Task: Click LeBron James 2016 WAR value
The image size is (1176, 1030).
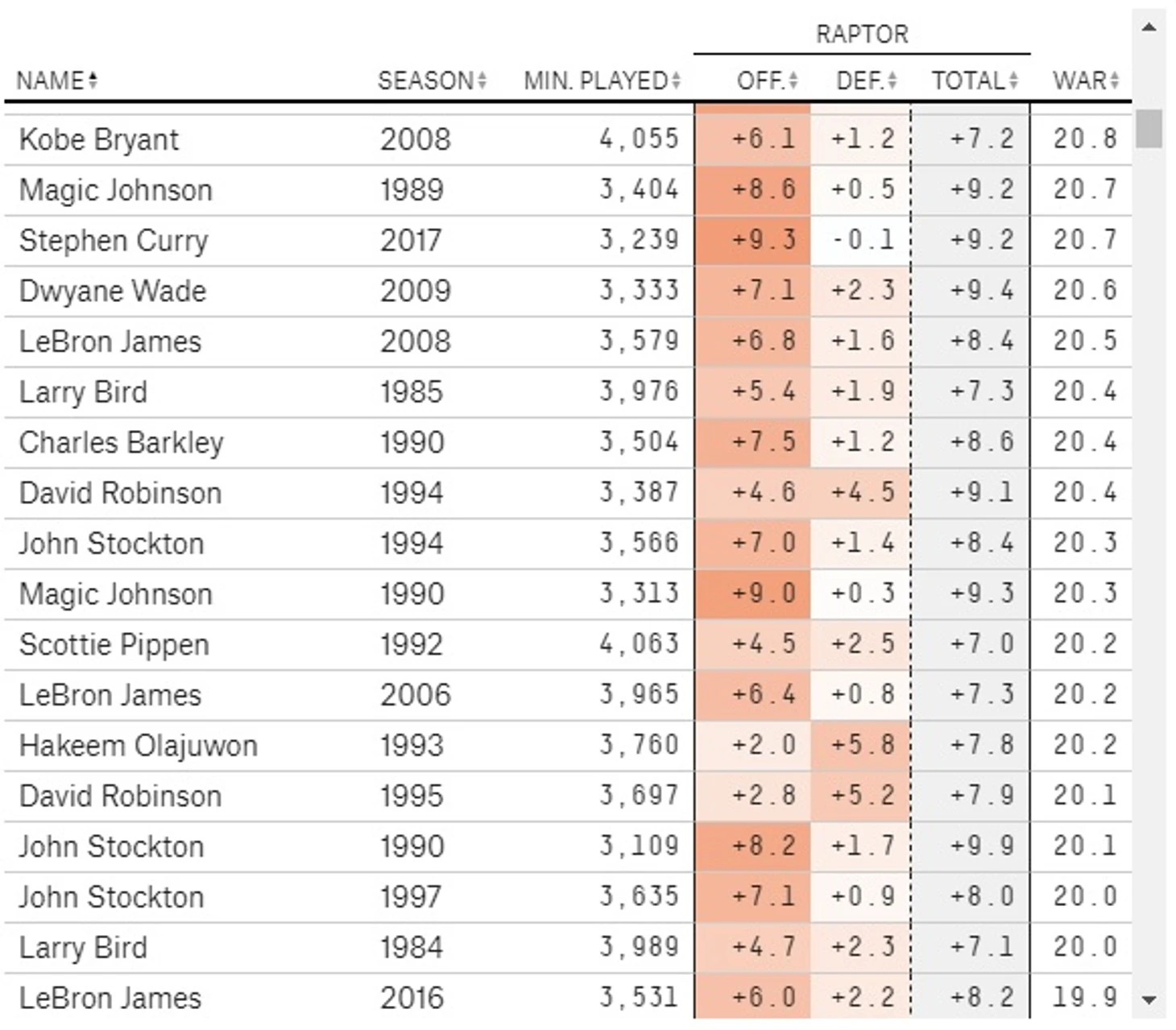Action: (1085, 998)
